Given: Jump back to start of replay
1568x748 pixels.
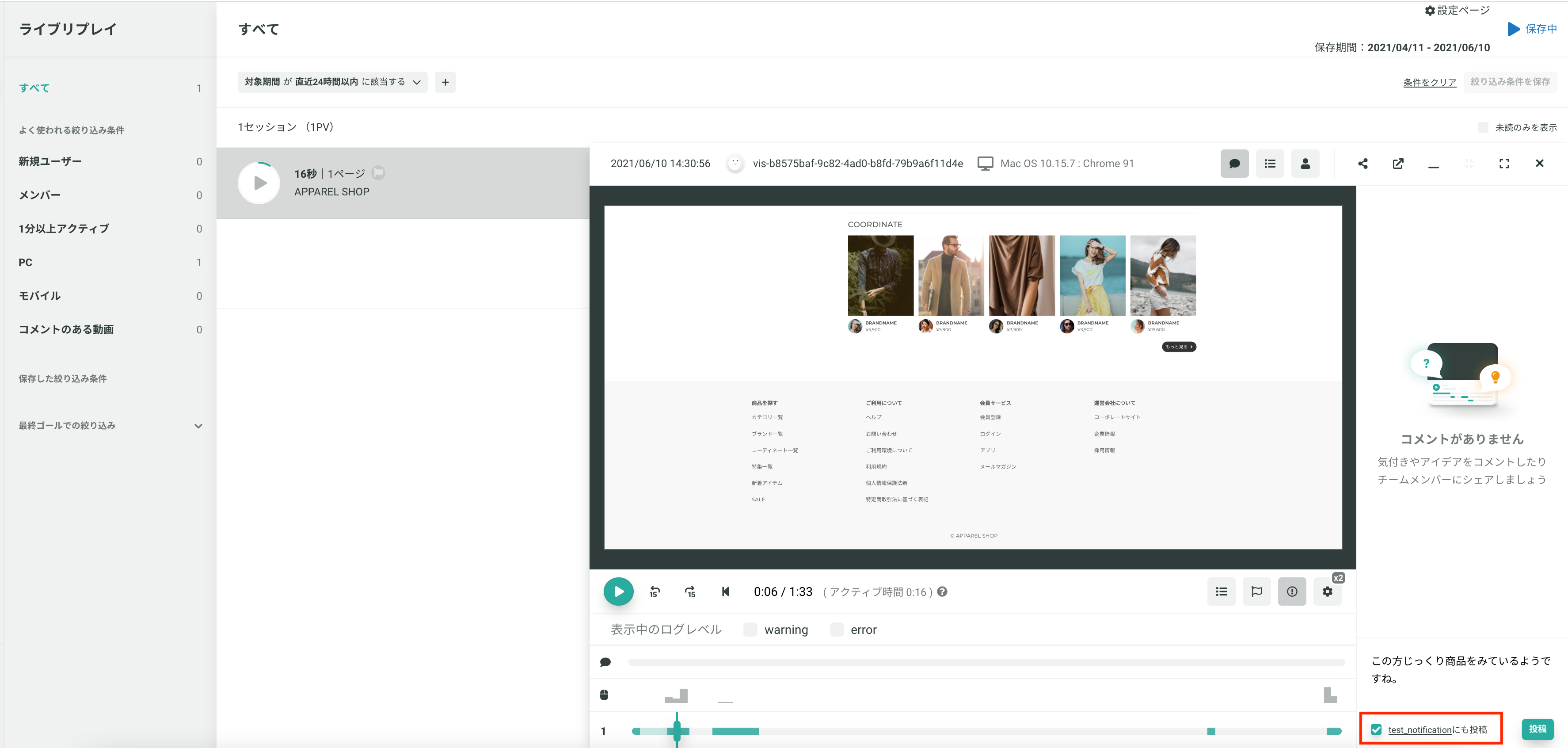Looking at the screenshot, I should pyautogui.click(x=726, y=592).
